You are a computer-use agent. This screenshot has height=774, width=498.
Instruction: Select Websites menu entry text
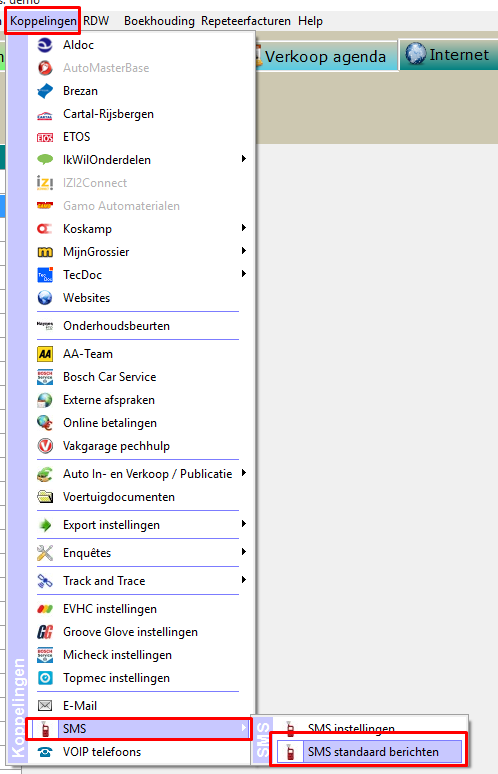tap(86, 298)
